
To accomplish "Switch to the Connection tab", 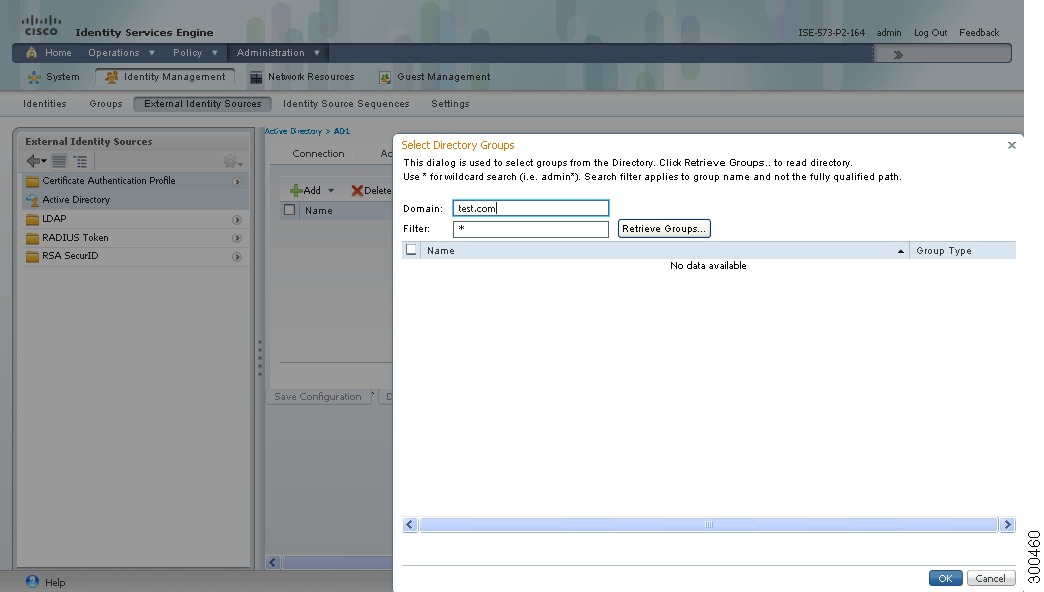I will [318, 154].
